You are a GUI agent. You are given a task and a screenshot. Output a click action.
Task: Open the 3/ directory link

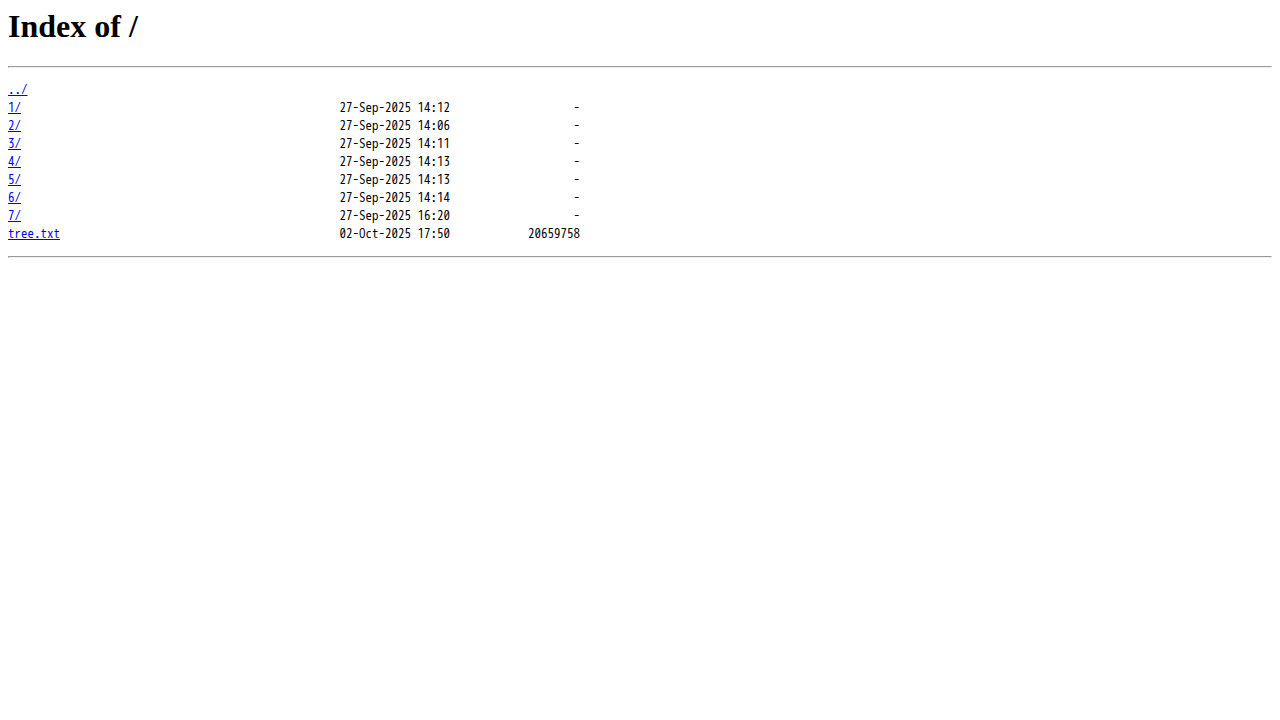click(x=14, y=144)
